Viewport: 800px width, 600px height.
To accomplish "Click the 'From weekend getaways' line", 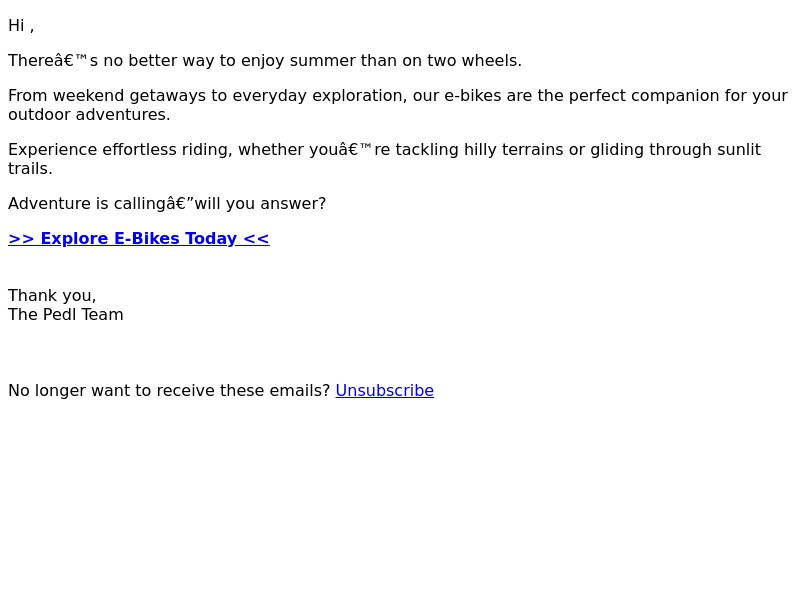I will [398, 95].
